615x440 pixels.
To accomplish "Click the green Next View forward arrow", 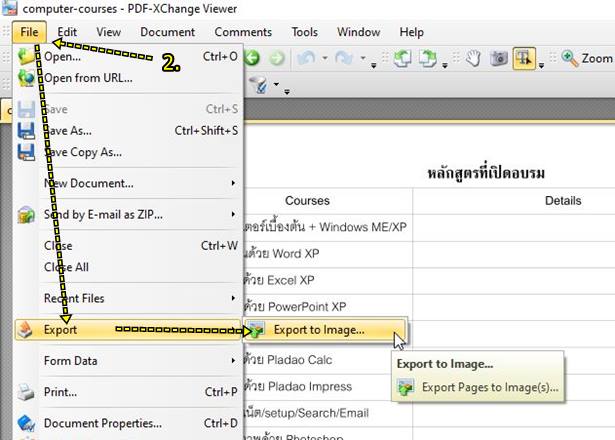I will click(x=277, y=58).
